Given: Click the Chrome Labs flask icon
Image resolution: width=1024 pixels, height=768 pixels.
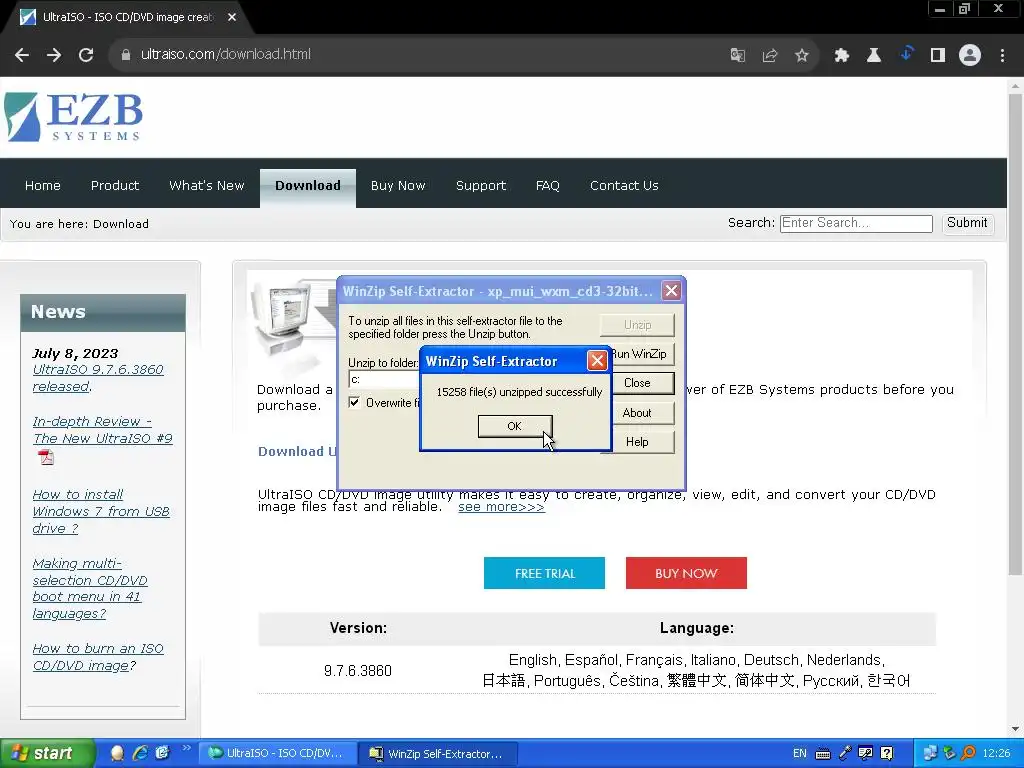Looking at the screenshot, I should pyautogui.click(x=874, y=56).
